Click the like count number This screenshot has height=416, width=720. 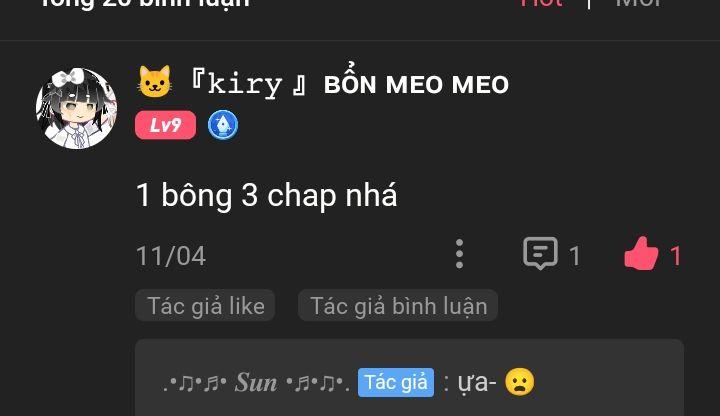675,256
